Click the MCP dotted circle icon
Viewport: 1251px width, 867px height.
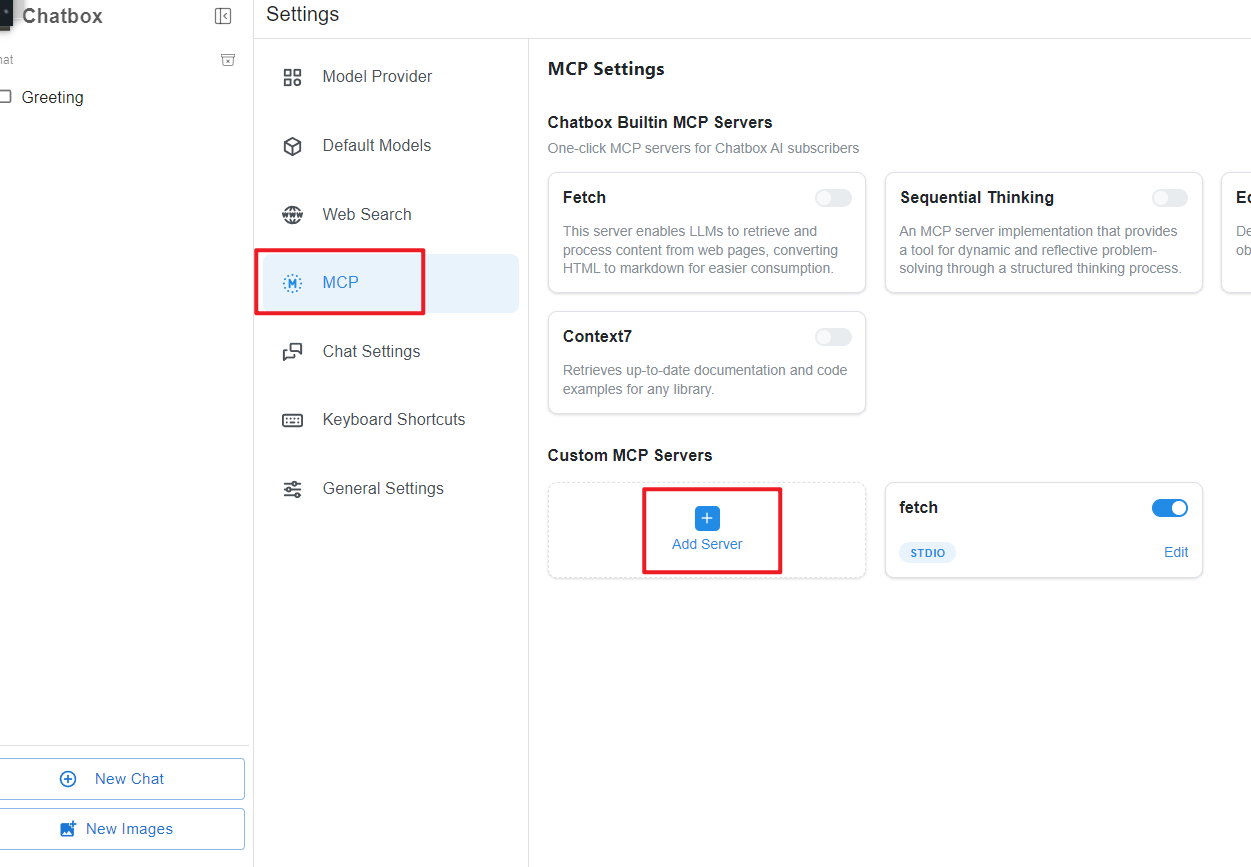pos(292,283)
